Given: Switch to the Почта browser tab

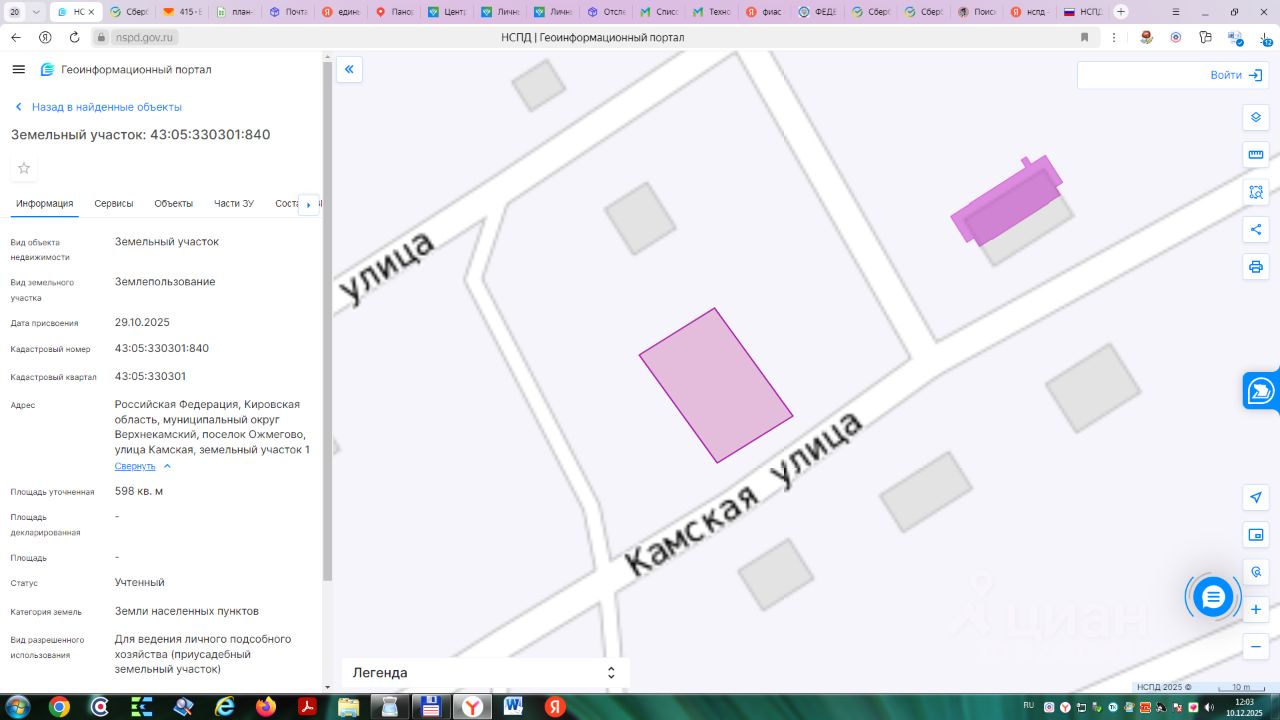Looking at the screenshot, I should (x=289, y=12).
